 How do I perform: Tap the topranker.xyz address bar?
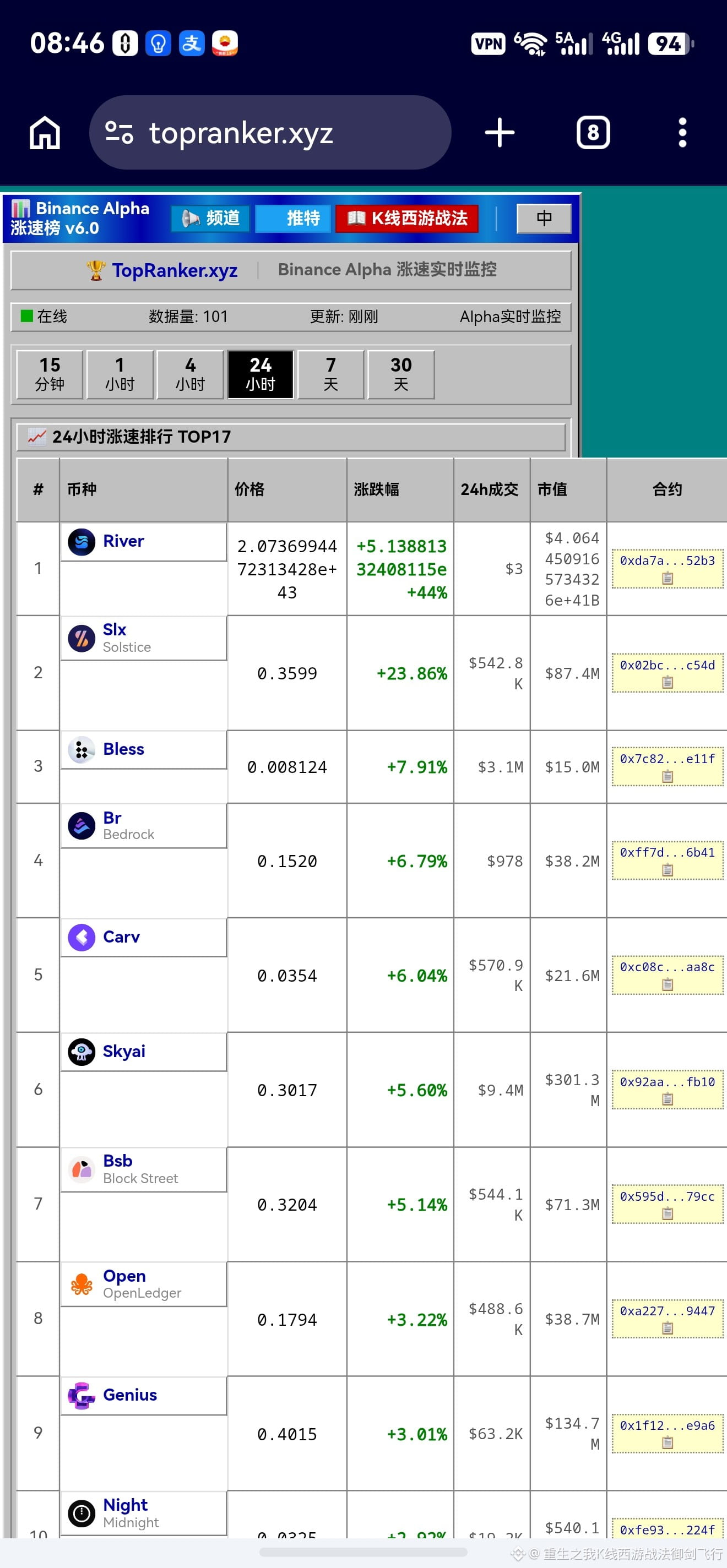tap(270, 133)
